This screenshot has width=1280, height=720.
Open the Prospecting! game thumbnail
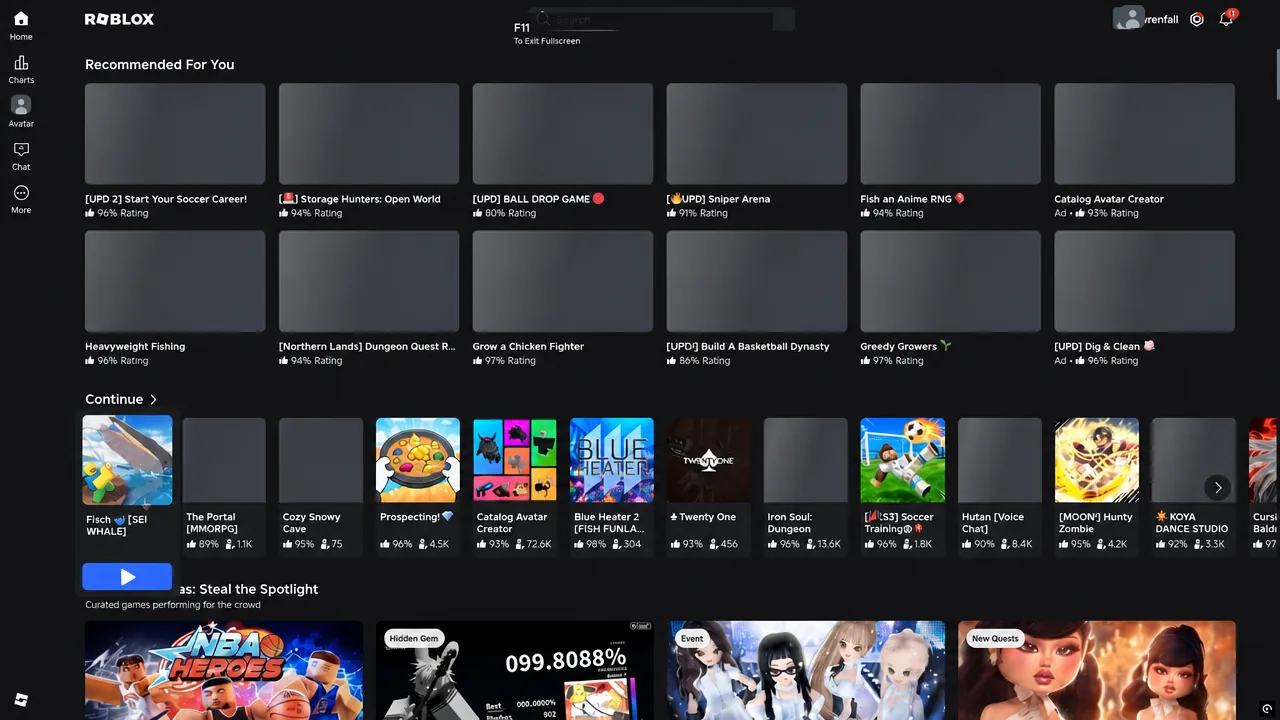(418, 460)
